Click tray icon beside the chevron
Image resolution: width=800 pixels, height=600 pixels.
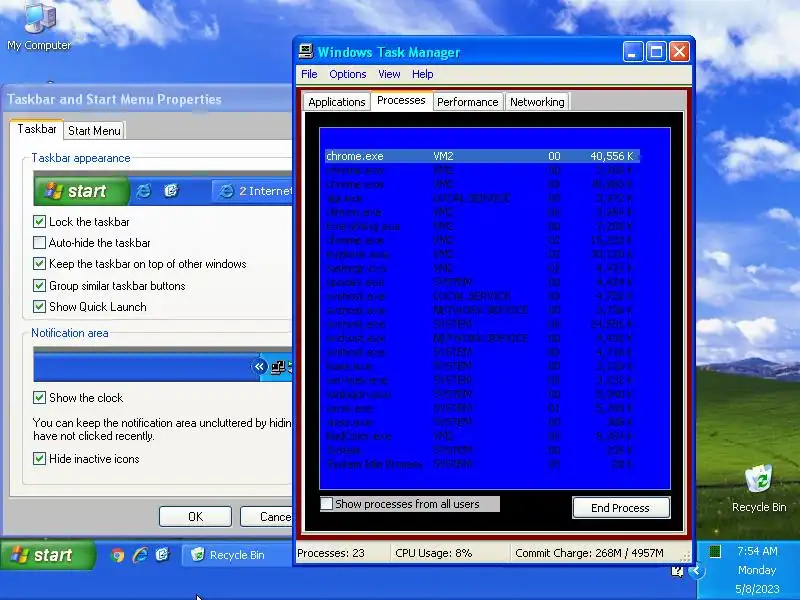coord(677,571)
